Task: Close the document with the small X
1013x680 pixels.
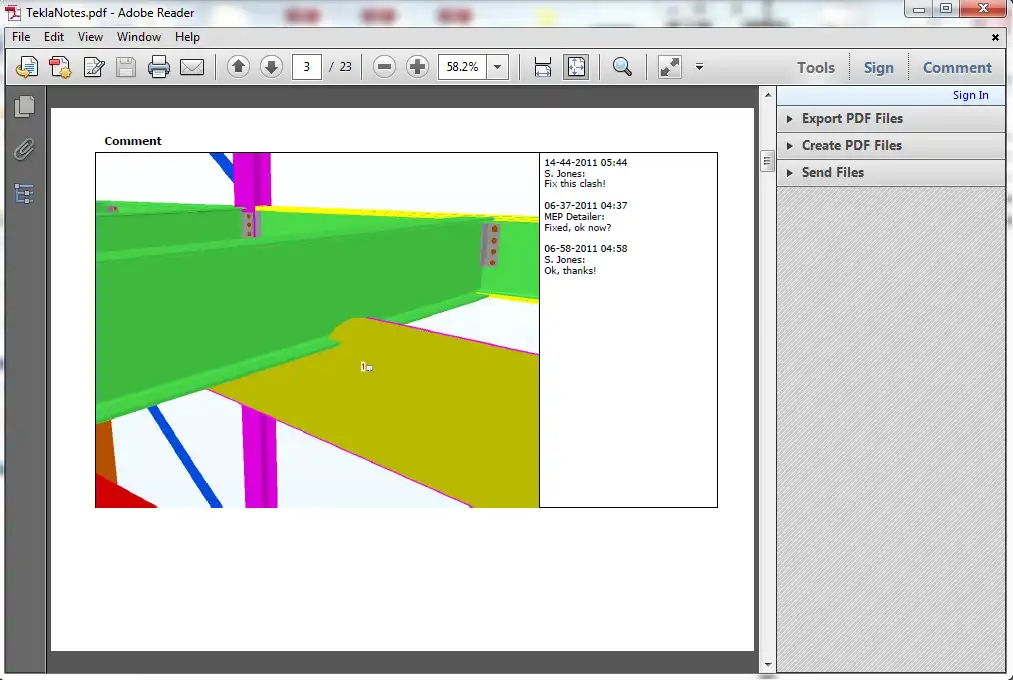Action: [996, 37]
